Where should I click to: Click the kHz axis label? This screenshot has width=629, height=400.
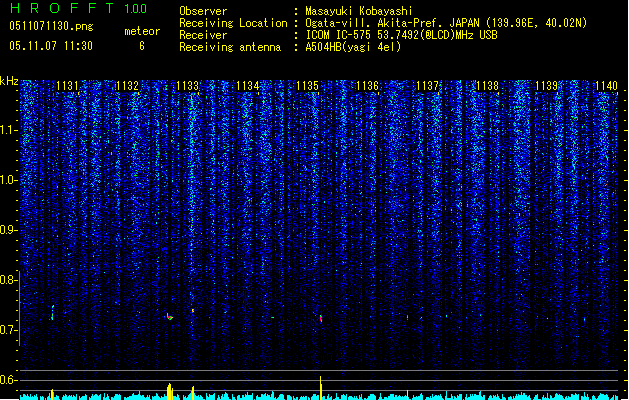[x=9, y=81]
